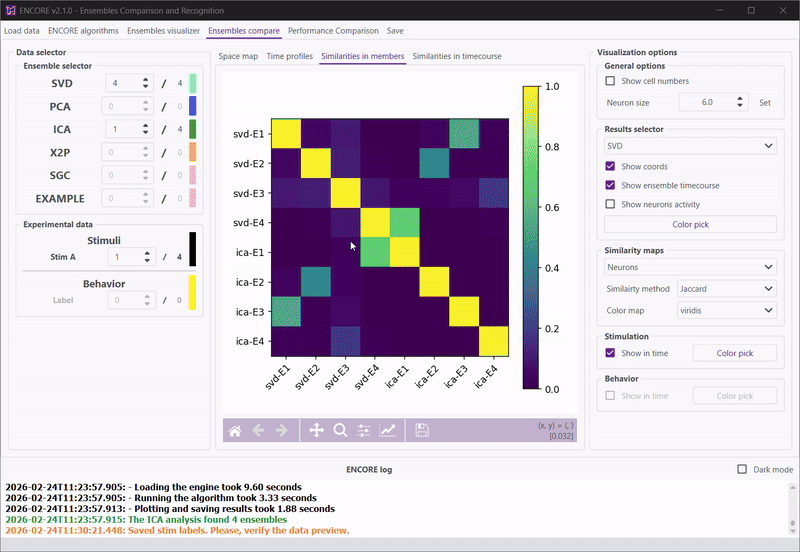The width and height of the screenshot is (800, 552).
Task: Click Behavior Color pick button
Action: click(x=735, y=396)
